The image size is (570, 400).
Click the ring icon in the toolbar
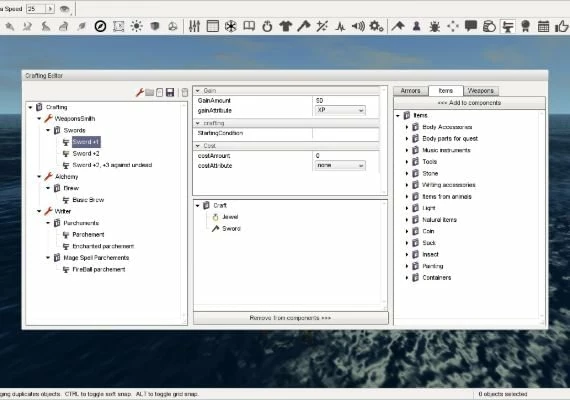(x=267, y=26)
